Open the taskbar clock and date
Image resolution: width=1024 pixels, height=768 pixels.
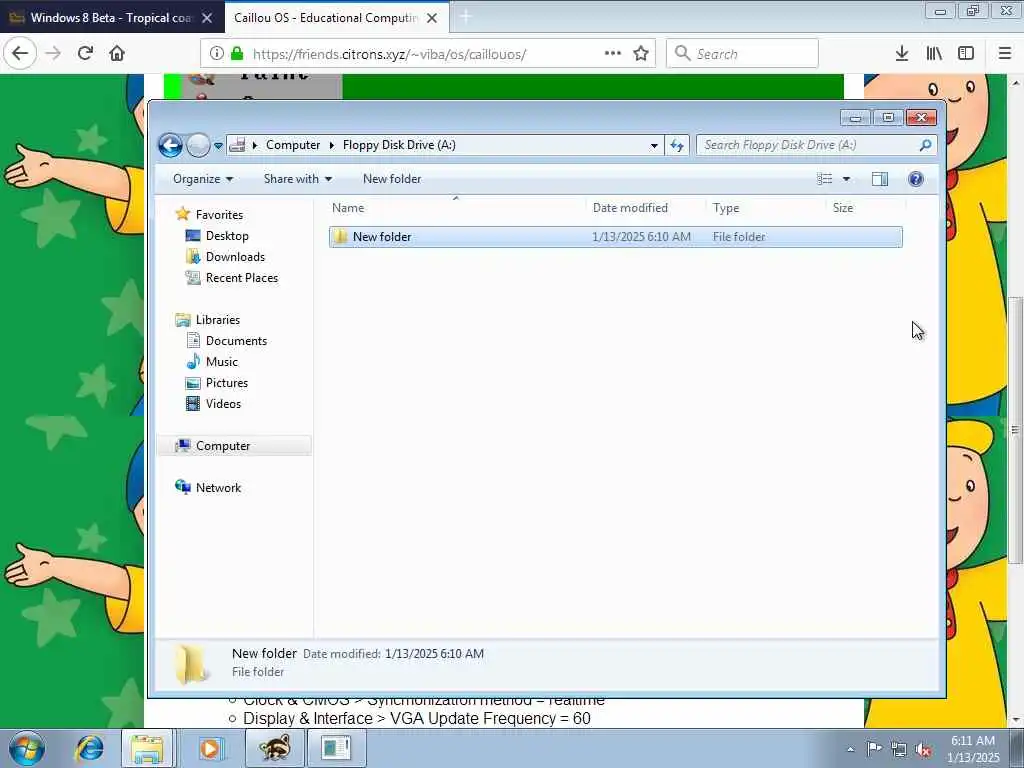coord(973,749)
